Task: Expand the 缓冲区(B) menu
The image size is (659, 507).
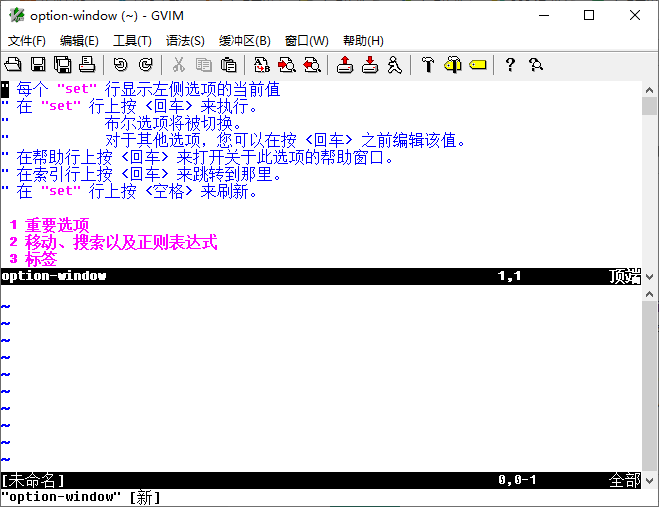Action: 245,41
